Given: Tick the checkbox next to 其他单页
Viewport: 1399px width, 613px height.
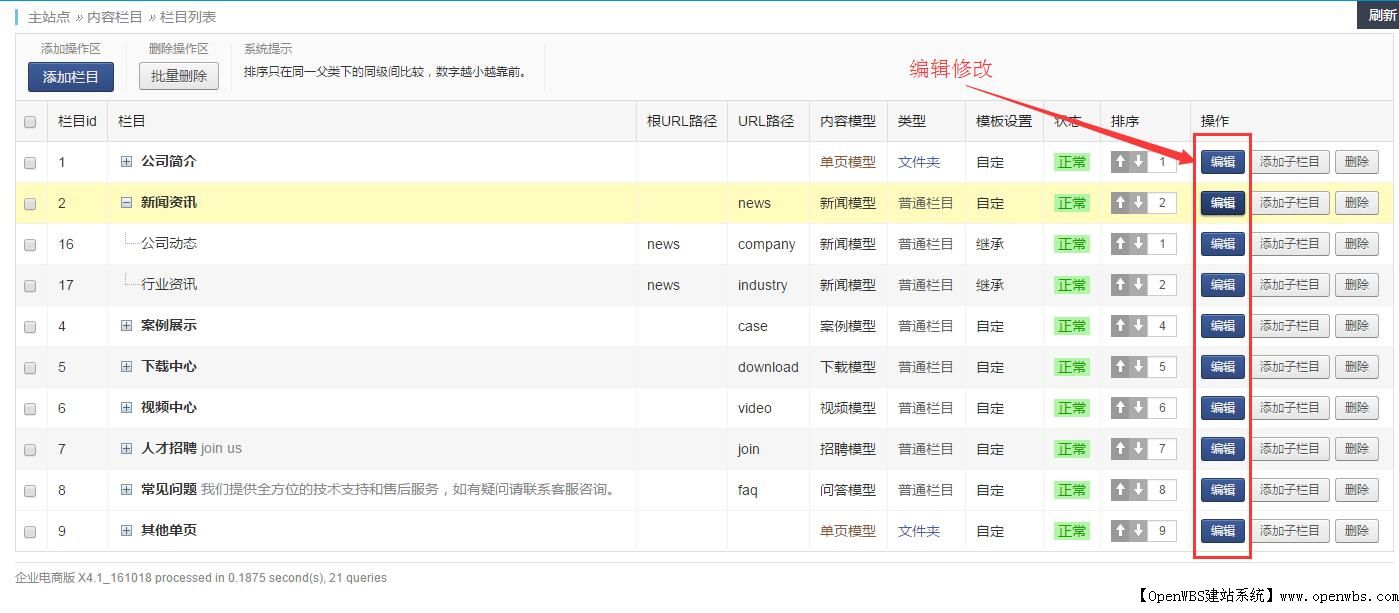Looking at the screenshot, I should [x=30, y=530].
